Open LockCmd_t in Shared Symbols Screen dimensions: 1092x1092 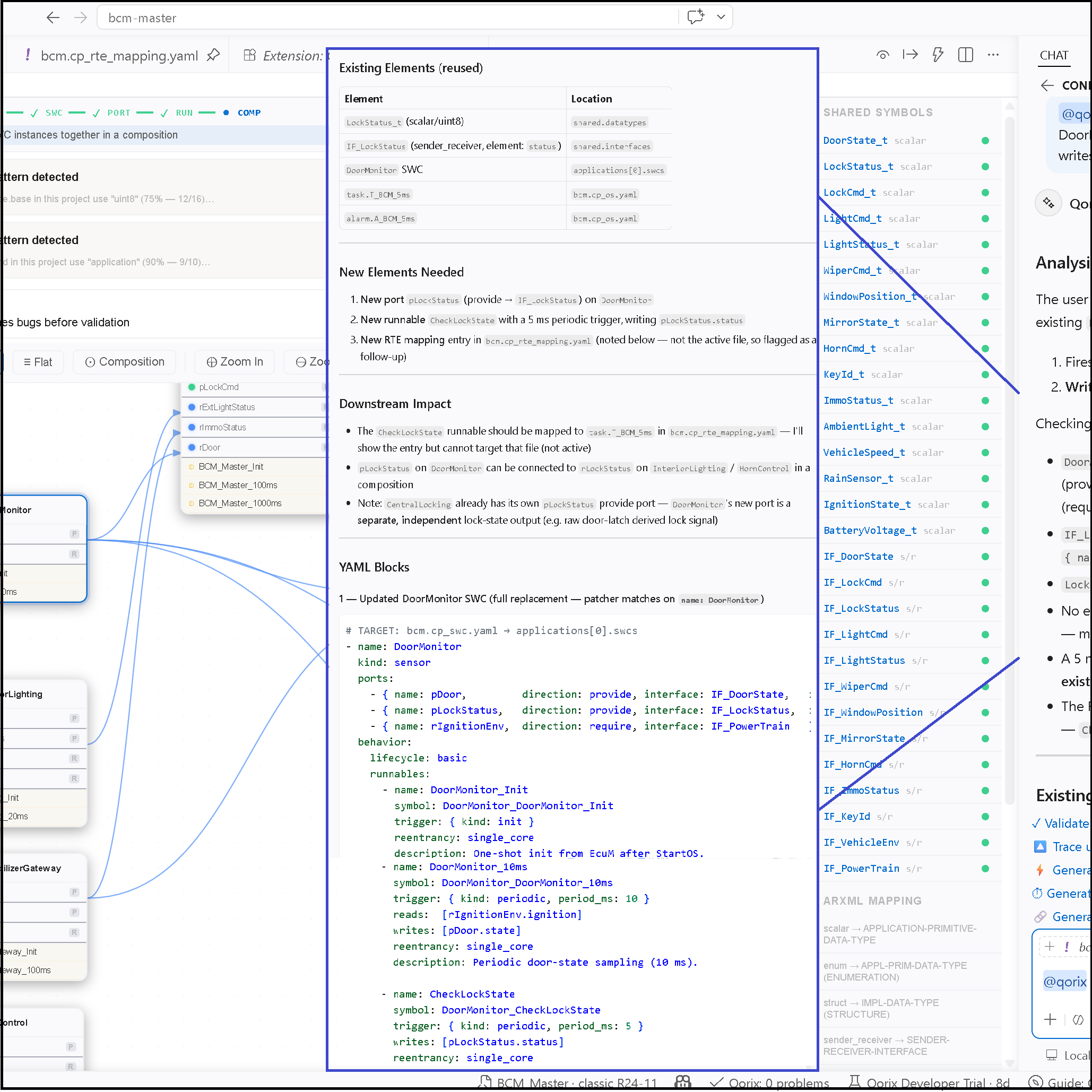pyautogui.click(x=850, y=192)
